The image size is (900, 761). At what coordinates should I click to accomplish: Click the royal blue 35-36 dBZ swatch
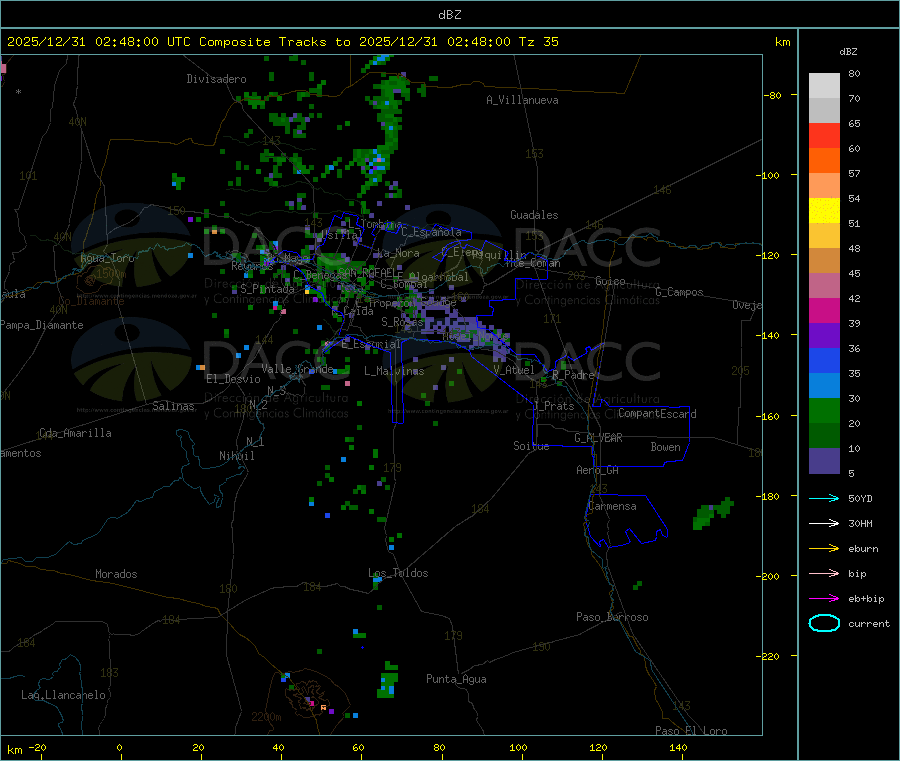[824, 360]
